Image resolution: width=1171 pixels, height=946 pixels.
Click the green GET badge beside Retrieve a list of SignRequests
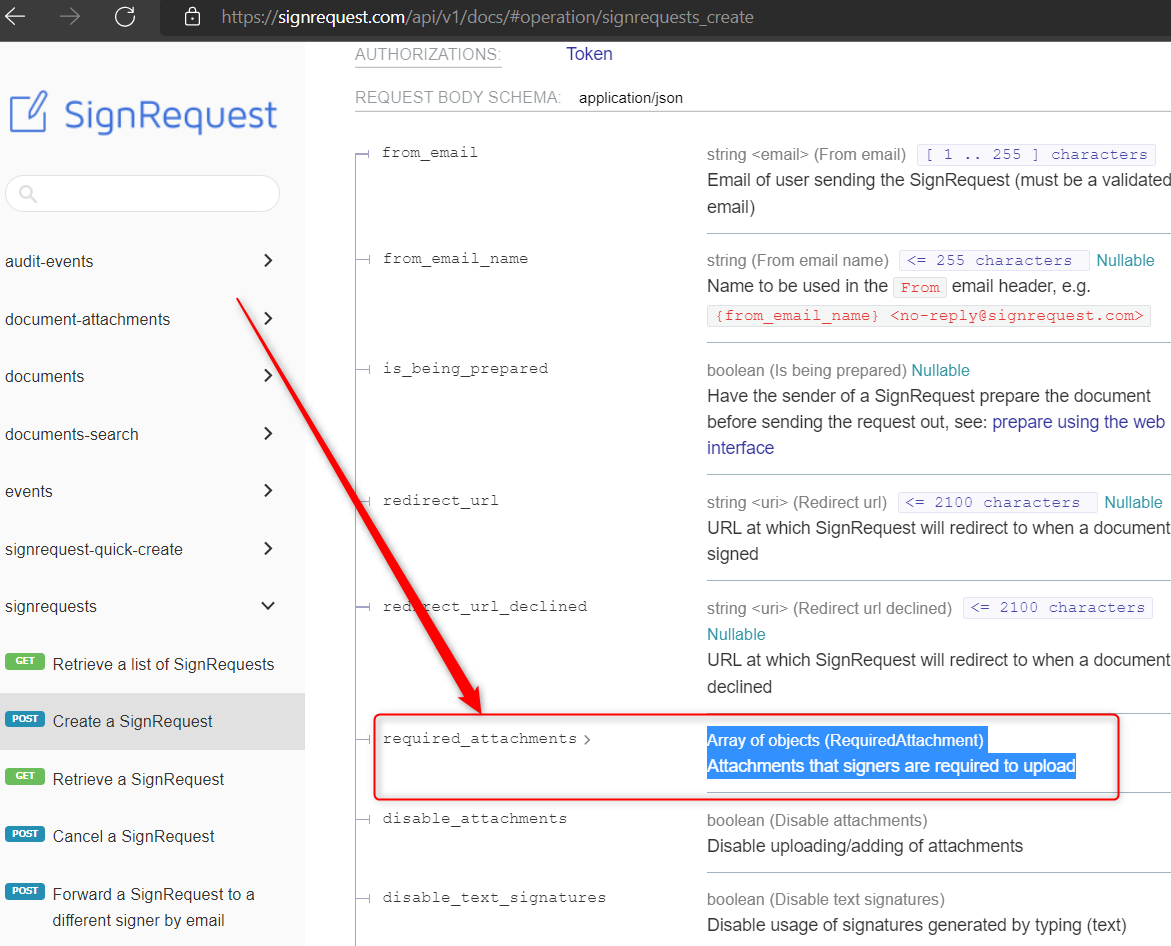[x=25, y=661]
